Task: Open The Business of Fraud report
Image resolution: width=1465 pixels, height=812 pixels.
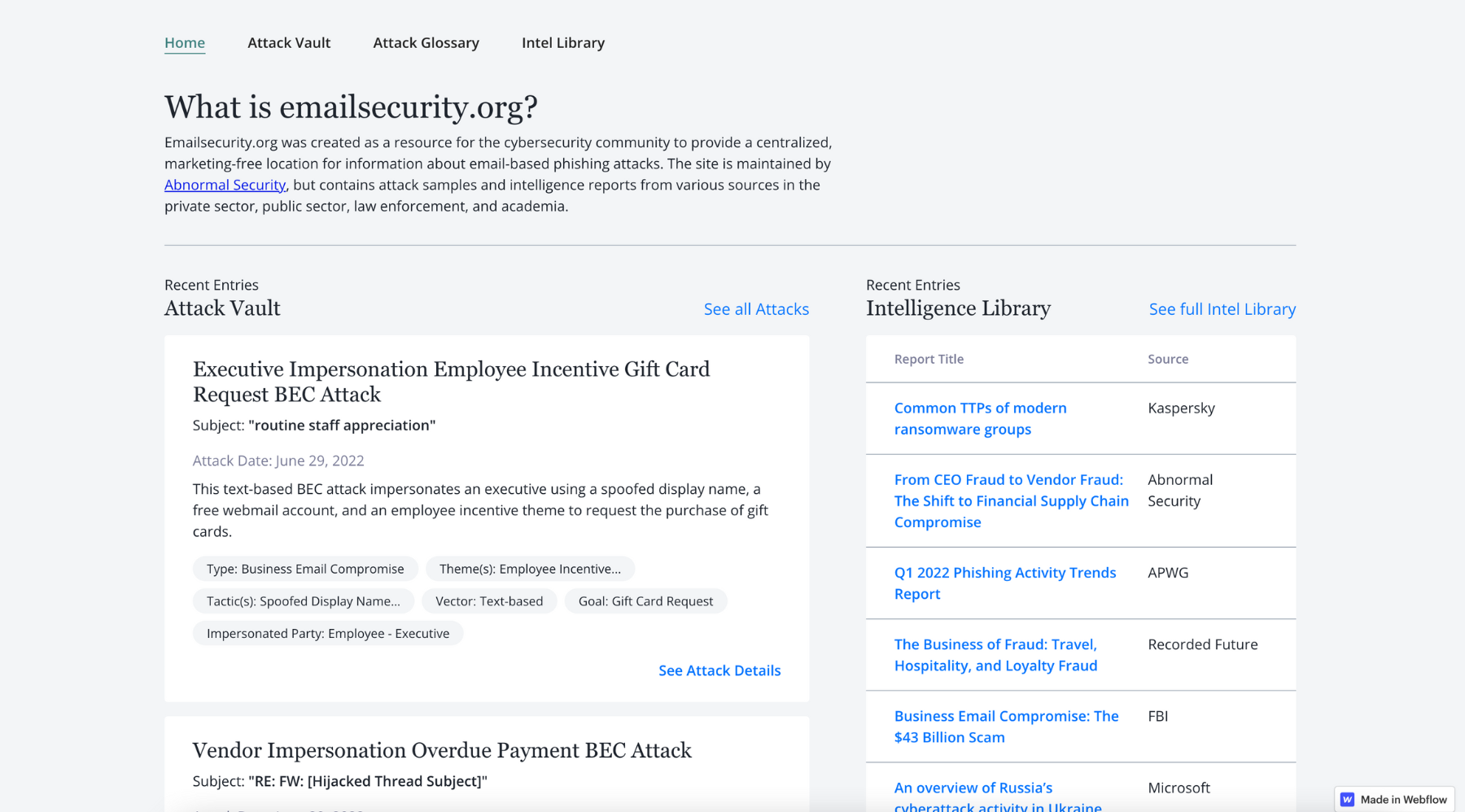Action: tap(996, 654)
